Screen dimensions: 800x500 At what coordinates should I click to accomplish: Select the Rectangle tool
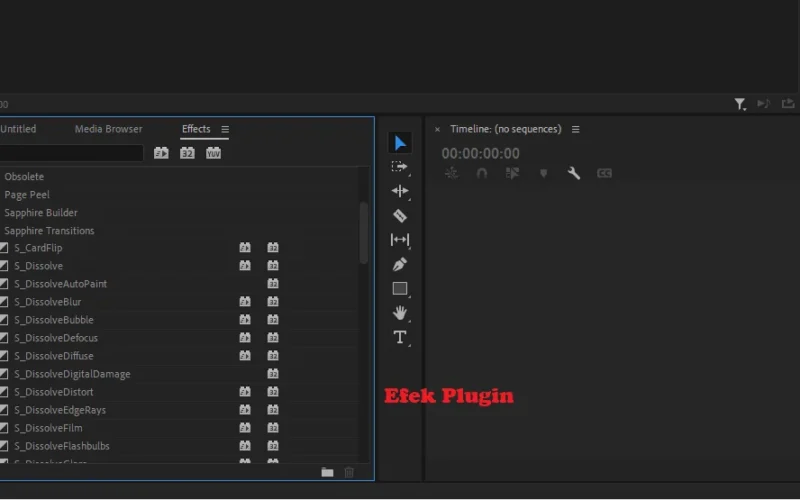(400, 289)
